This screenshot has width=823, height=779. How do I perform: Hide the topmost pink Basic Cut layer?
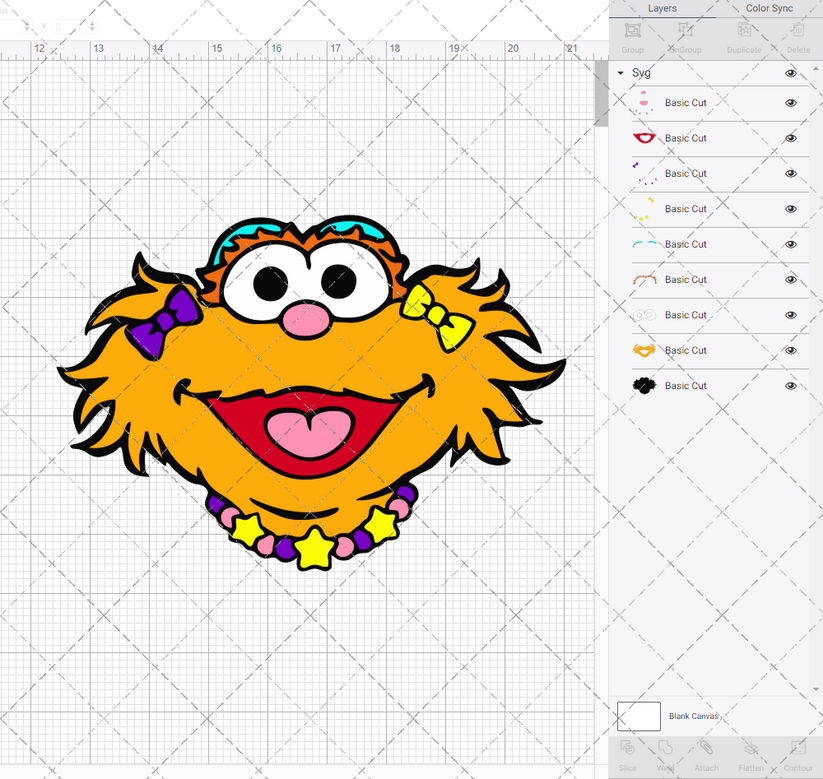point(790,103)
